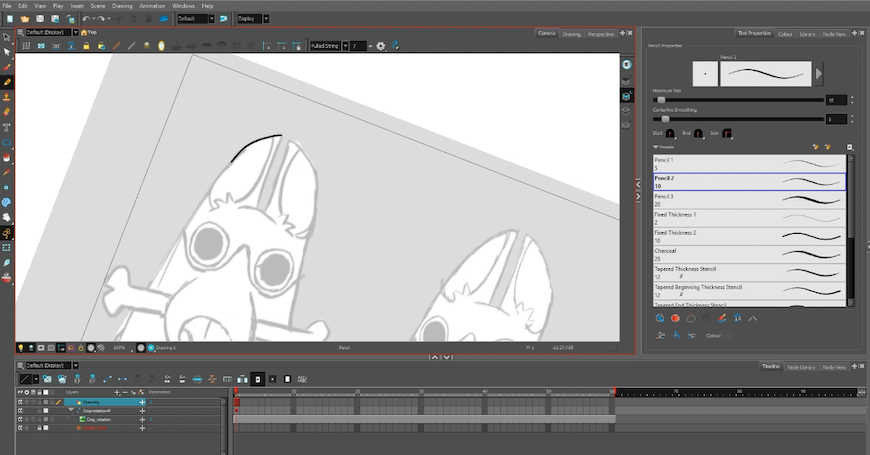Select the Brush tool
The image size is (870, 455).
tap(7, 67)
